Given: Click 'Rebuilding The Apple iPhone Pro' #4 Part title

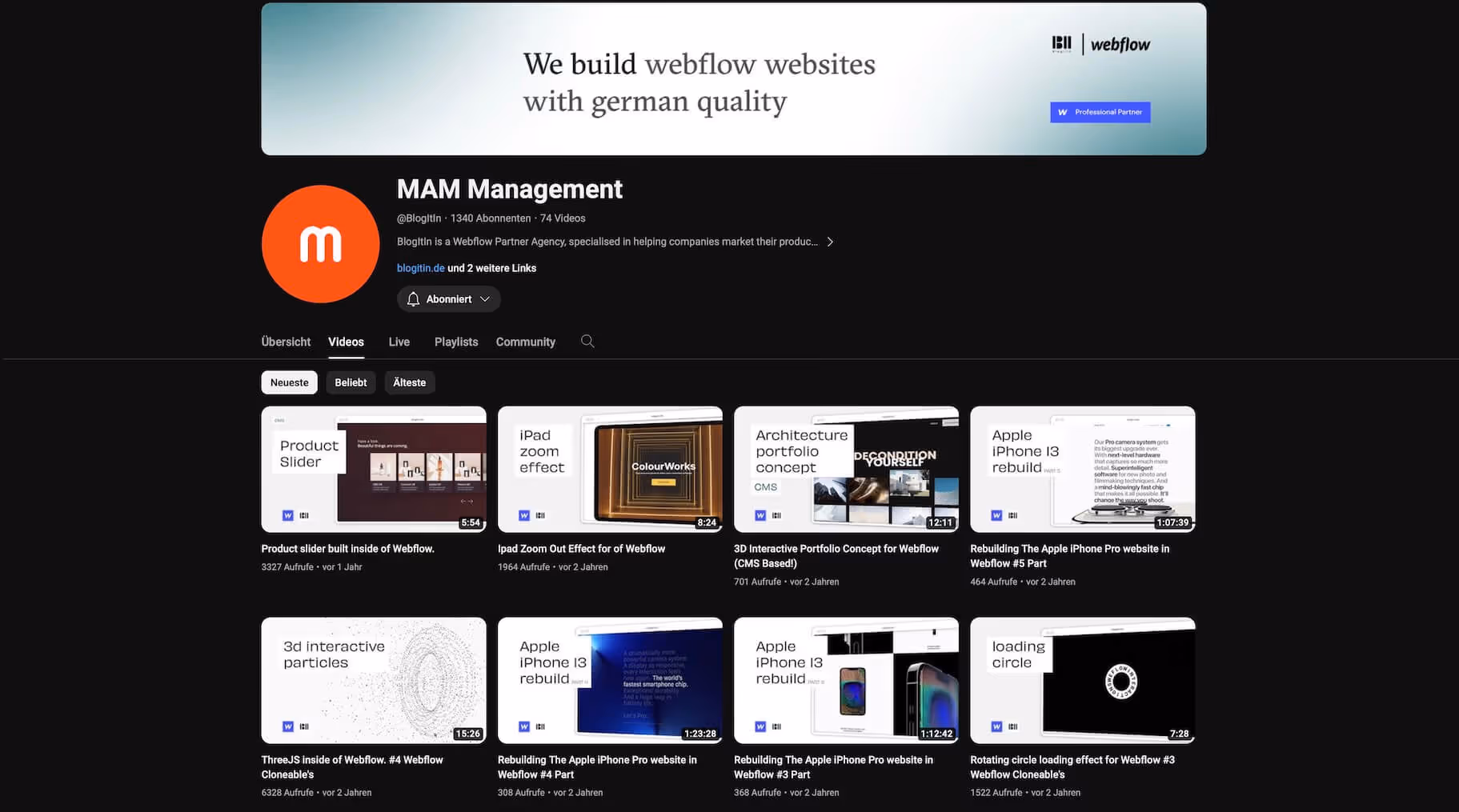Looking at the screenshot, I should (x=597, y=767).
